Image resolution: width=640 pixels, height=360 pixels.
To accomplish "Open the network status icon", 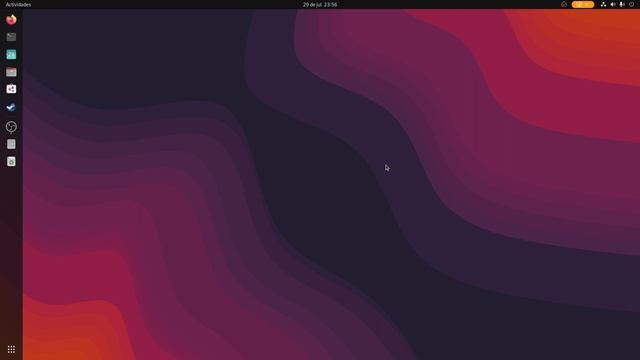I will 603,4.
